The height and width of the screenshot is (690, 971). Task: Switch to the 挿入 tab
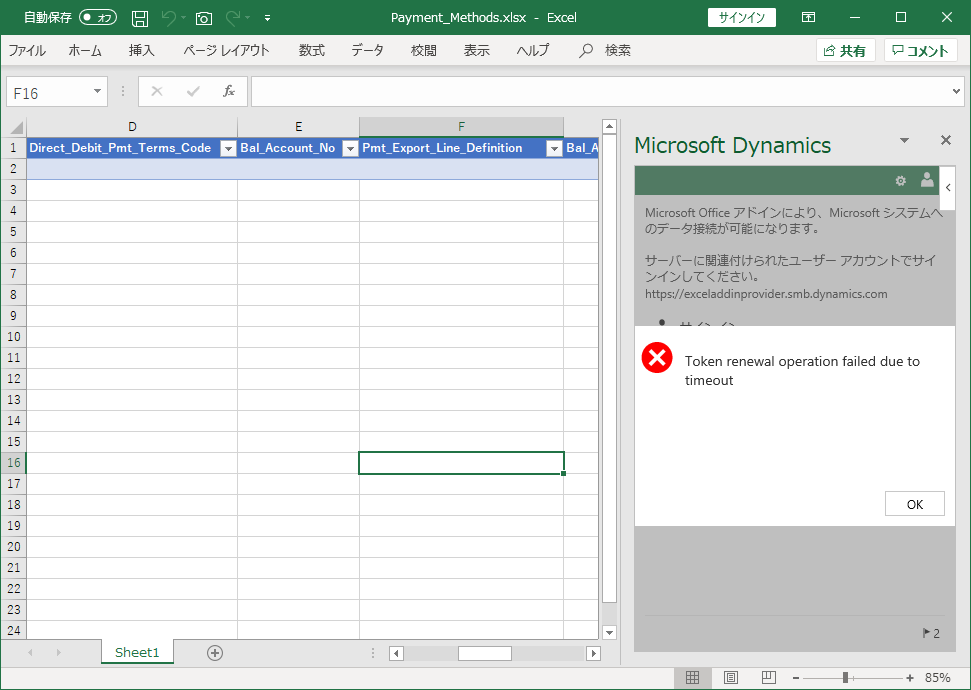pos(142,50)
